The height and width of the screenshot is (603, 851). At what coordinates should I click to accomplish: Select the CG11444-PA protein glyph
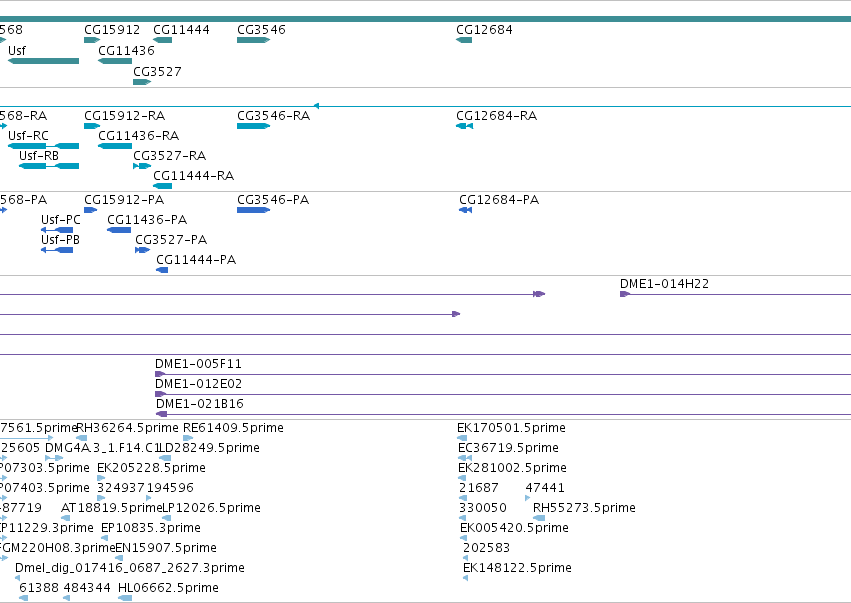tap(162, 270)
